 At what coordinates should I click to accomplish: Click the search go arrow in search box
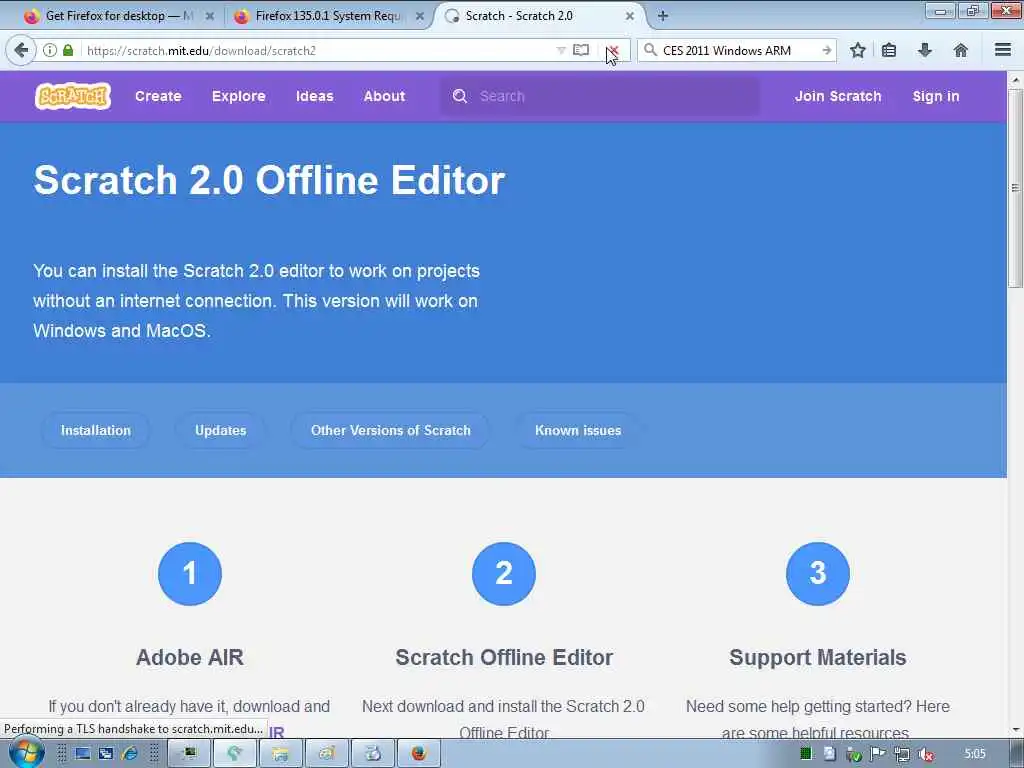[827, 50]
